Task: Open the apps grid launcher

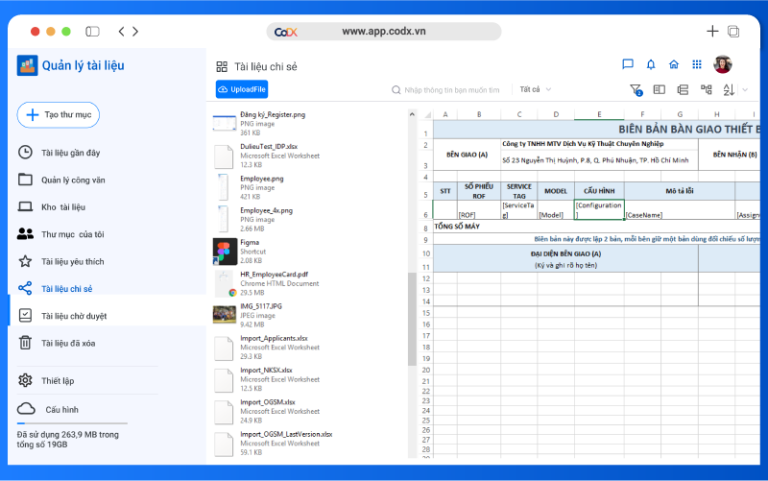Action: tap(697, 64)
